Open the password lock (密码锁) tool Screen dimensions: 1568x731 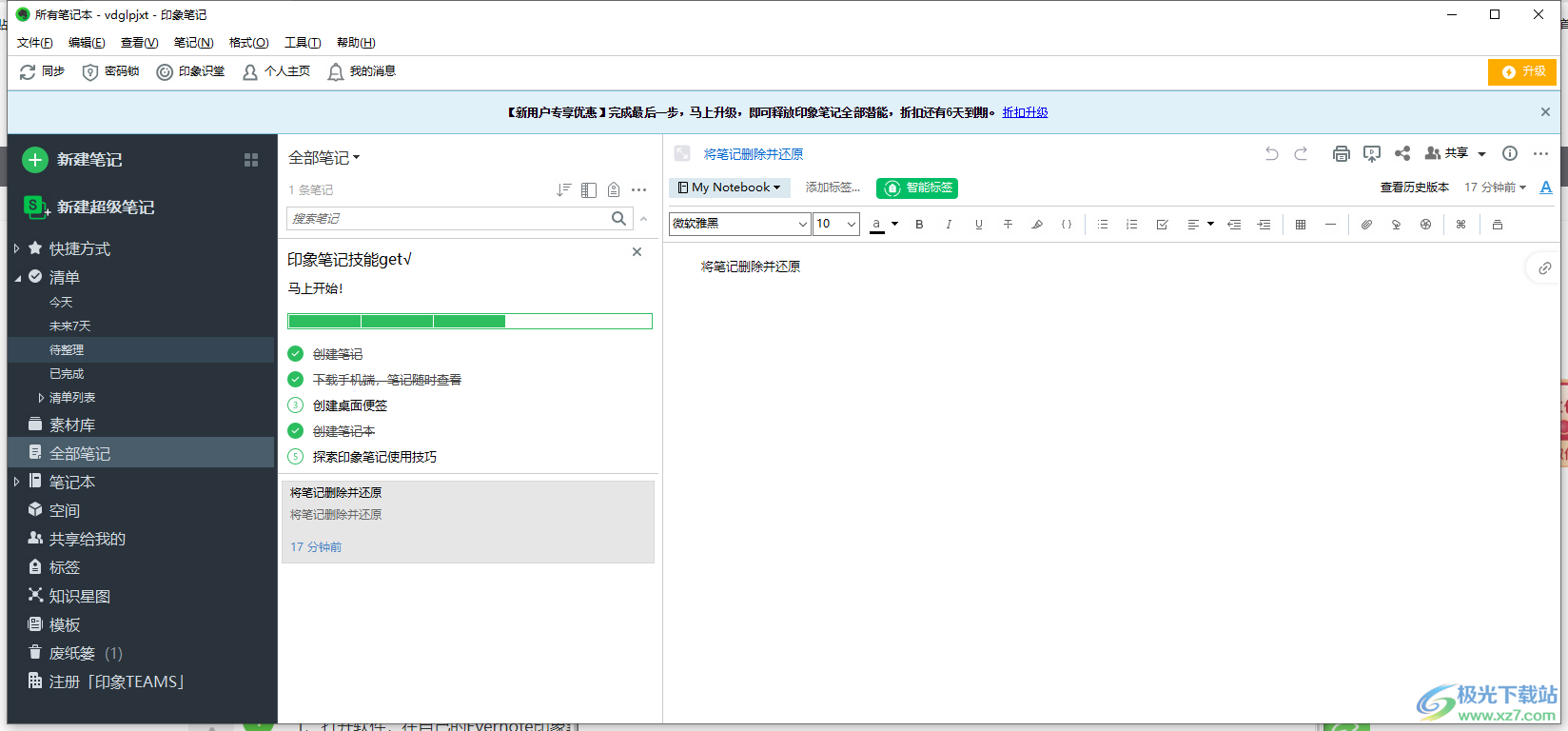tap(111, 71)
